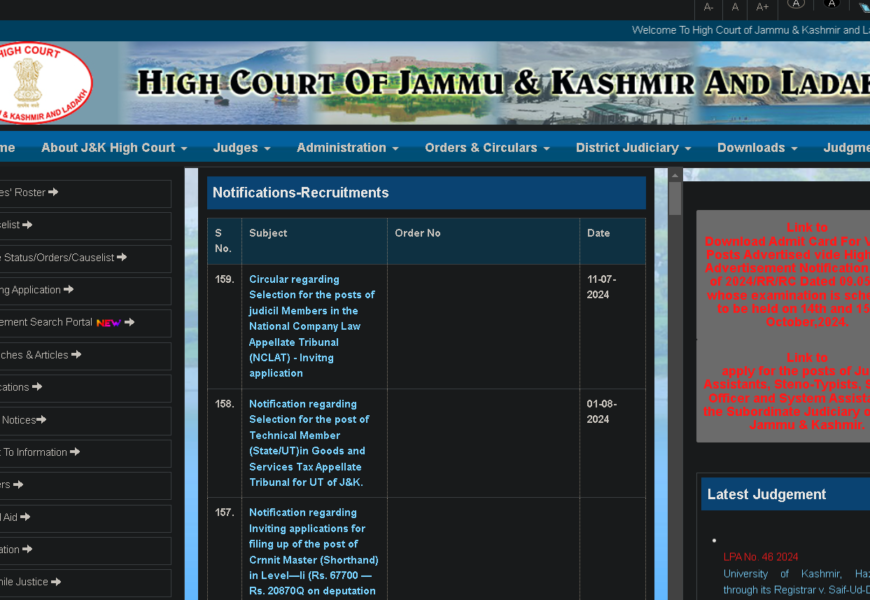Click the arrow icon next to Status/Orders/Causelist
This screenshot has width=870, height=600.
point(122,257)
